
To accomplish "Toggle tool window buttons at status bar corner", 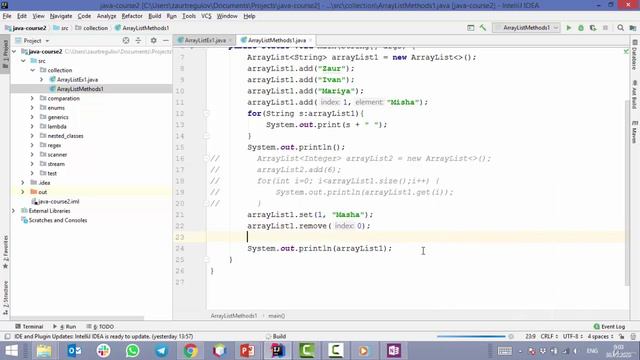I will pos(7,336).
